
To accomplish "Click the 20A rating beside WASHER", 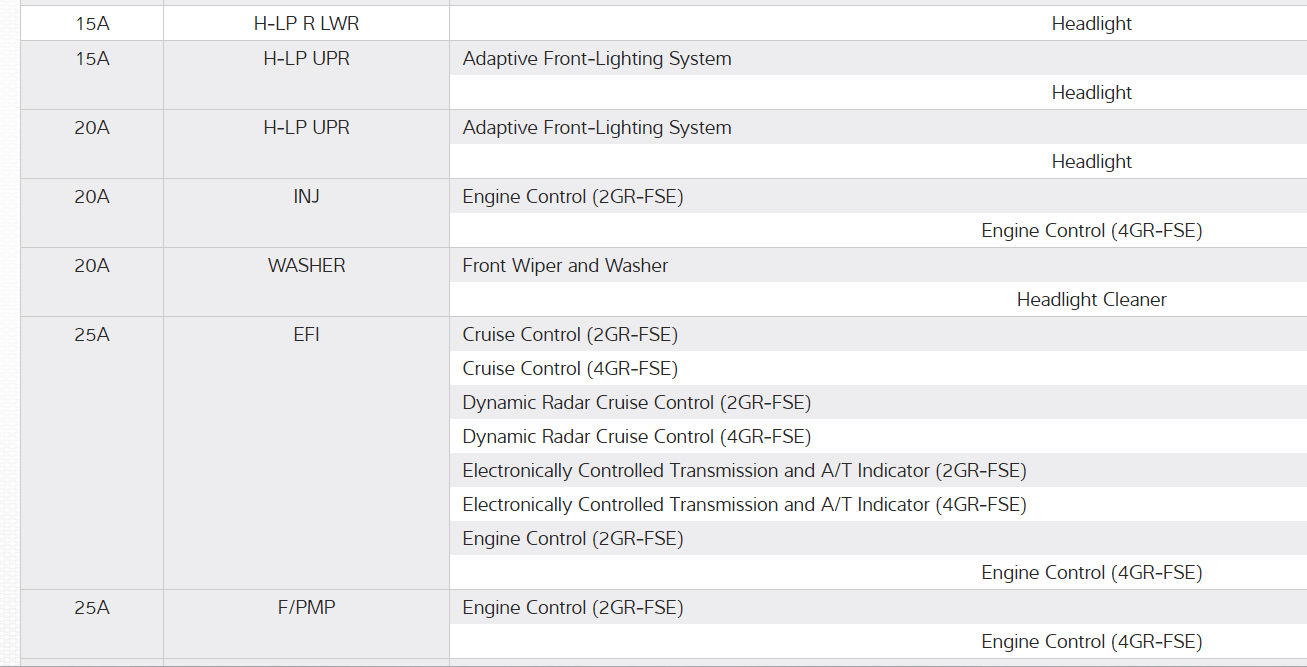I will tap(91, 266).
